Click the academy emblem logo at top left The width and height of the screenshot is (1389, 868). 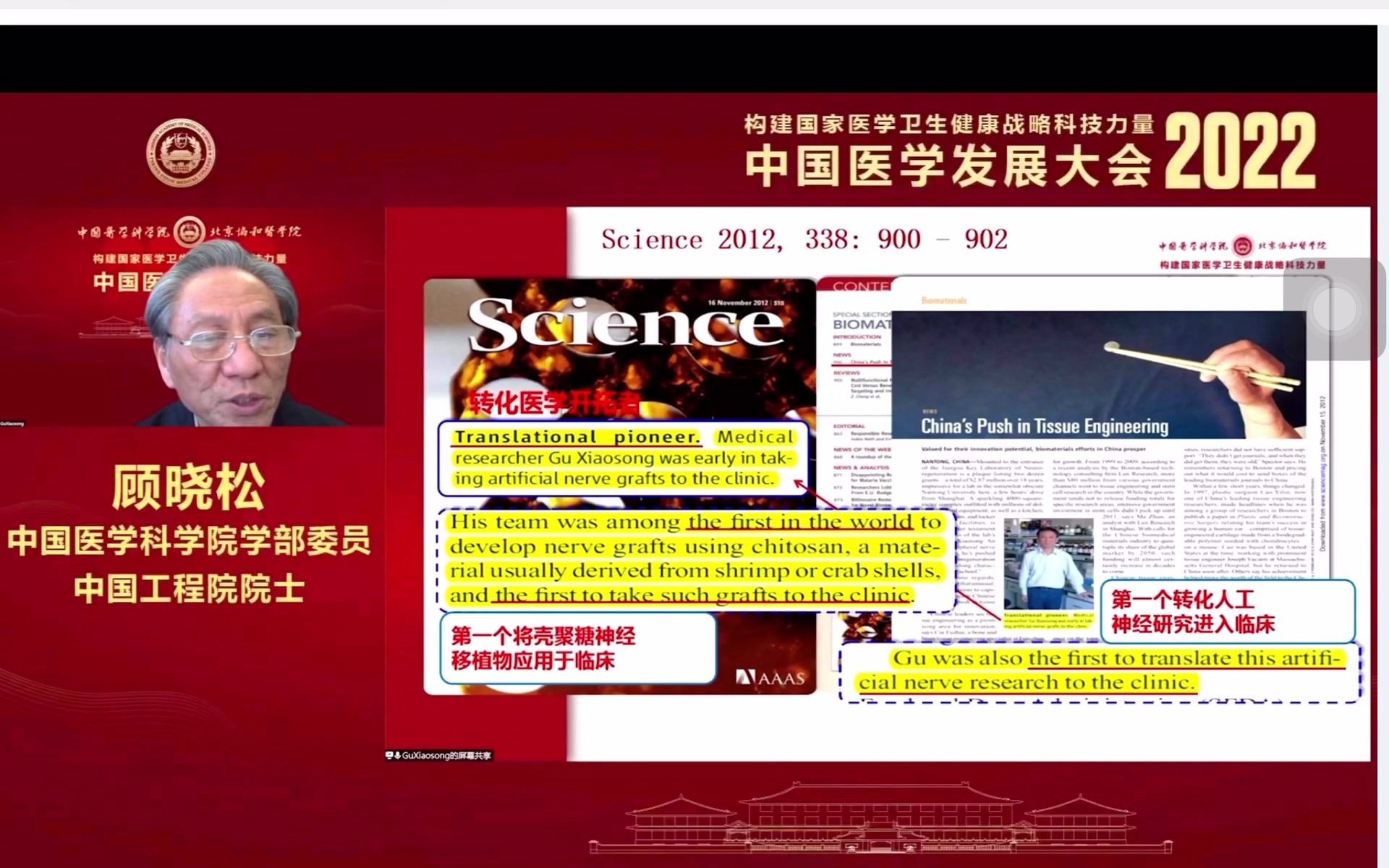click(180, 153)
